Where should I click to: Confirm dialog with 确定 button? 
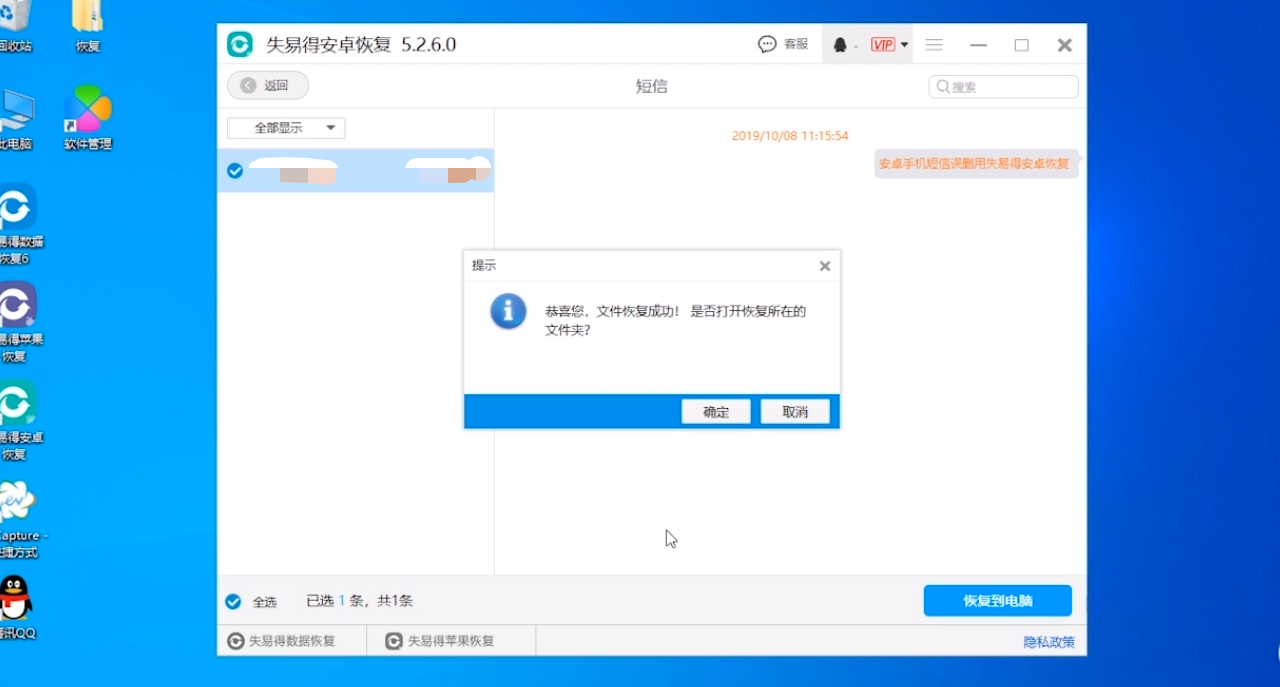tap(716, 412)
